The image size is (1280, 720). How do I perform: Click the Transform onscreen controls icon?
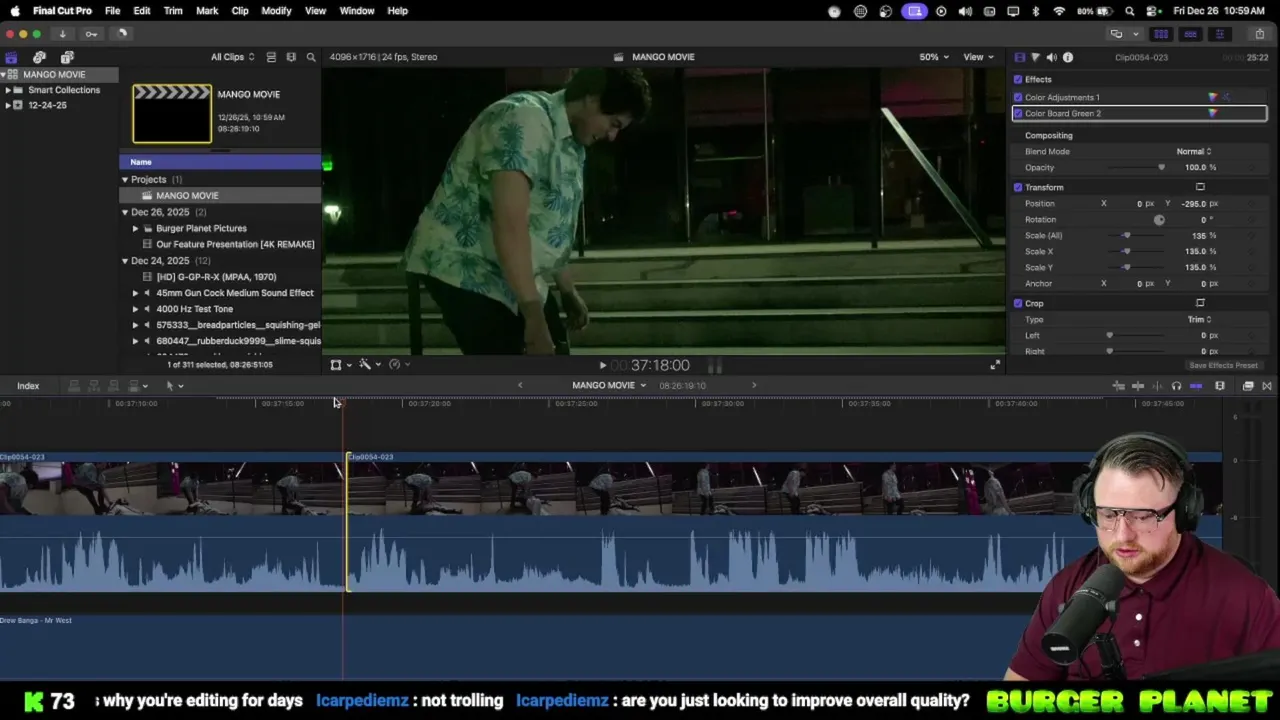(x=1200, y=187)
